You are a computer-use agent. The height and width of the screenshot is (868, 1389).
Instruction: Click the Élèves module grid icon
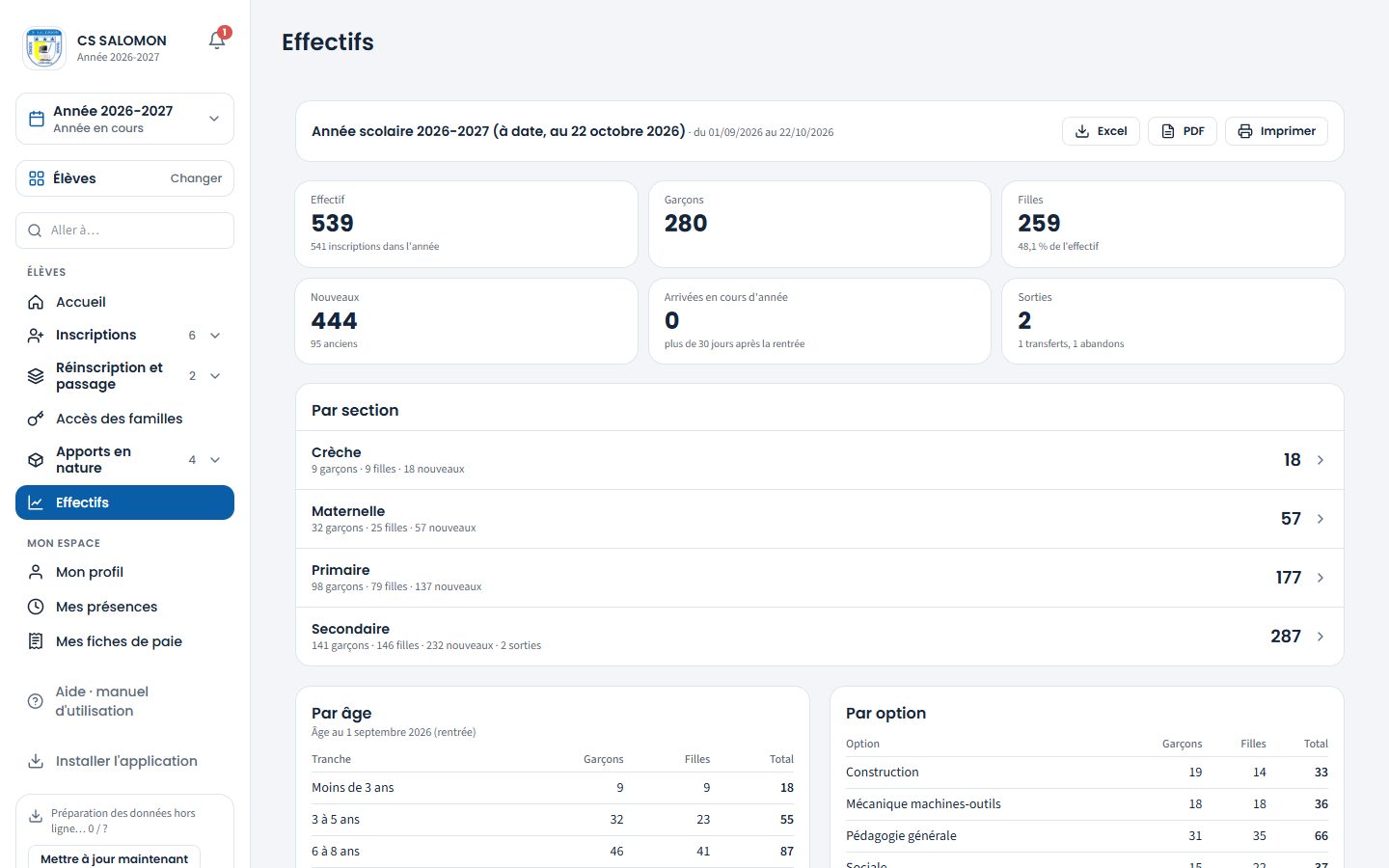click(37, 178)
